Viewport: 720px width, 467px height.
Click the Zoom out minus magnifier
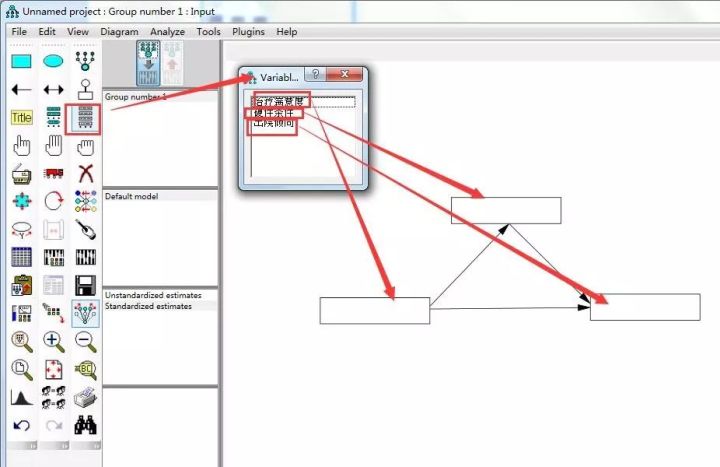tap(85, 342)
